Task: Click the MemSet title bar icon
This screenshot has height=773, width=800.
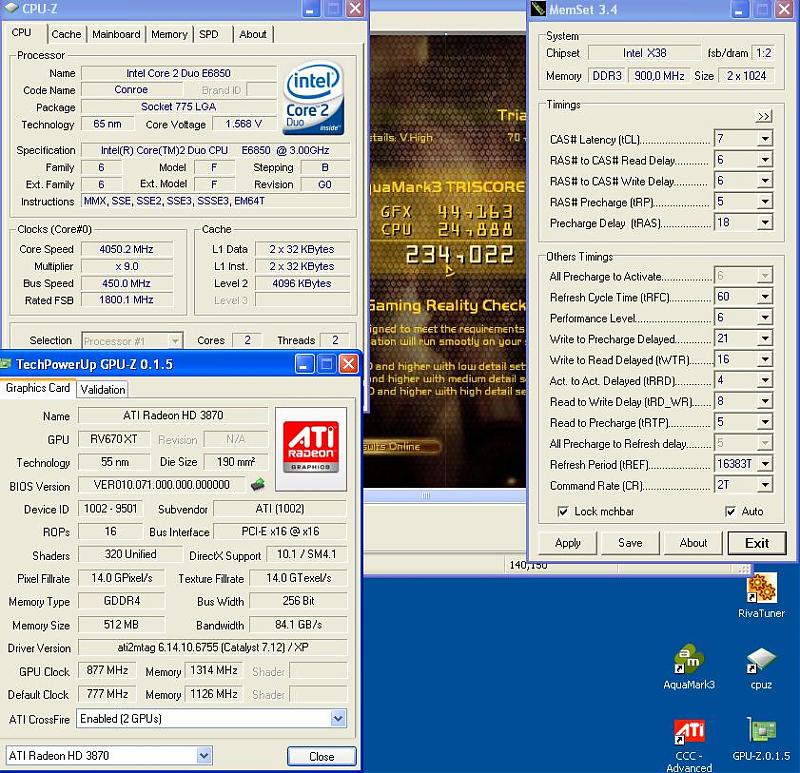Action: pyautogui.click(x=538, y=9)
